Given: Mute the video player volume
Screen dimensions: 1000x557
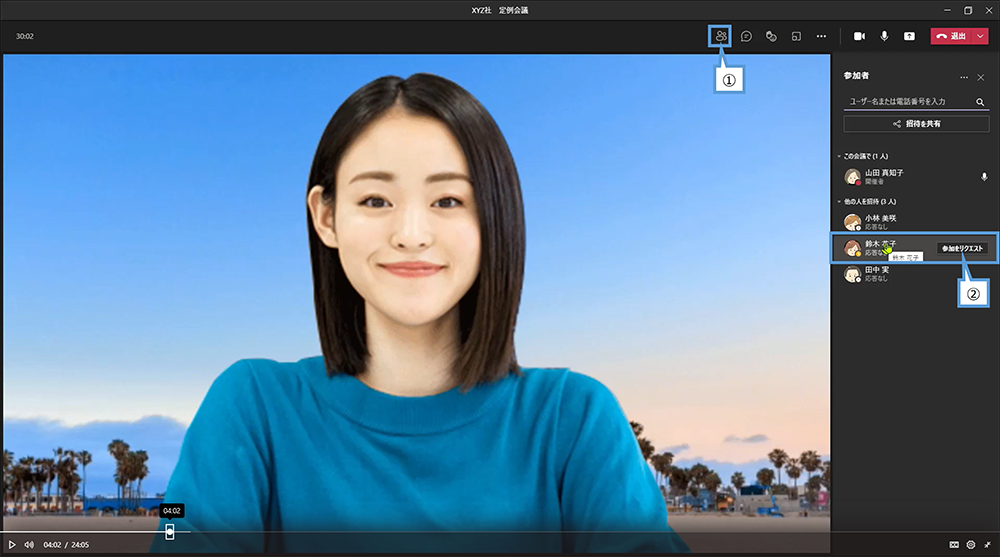Looking at the screenshot, I should point(29,545).
